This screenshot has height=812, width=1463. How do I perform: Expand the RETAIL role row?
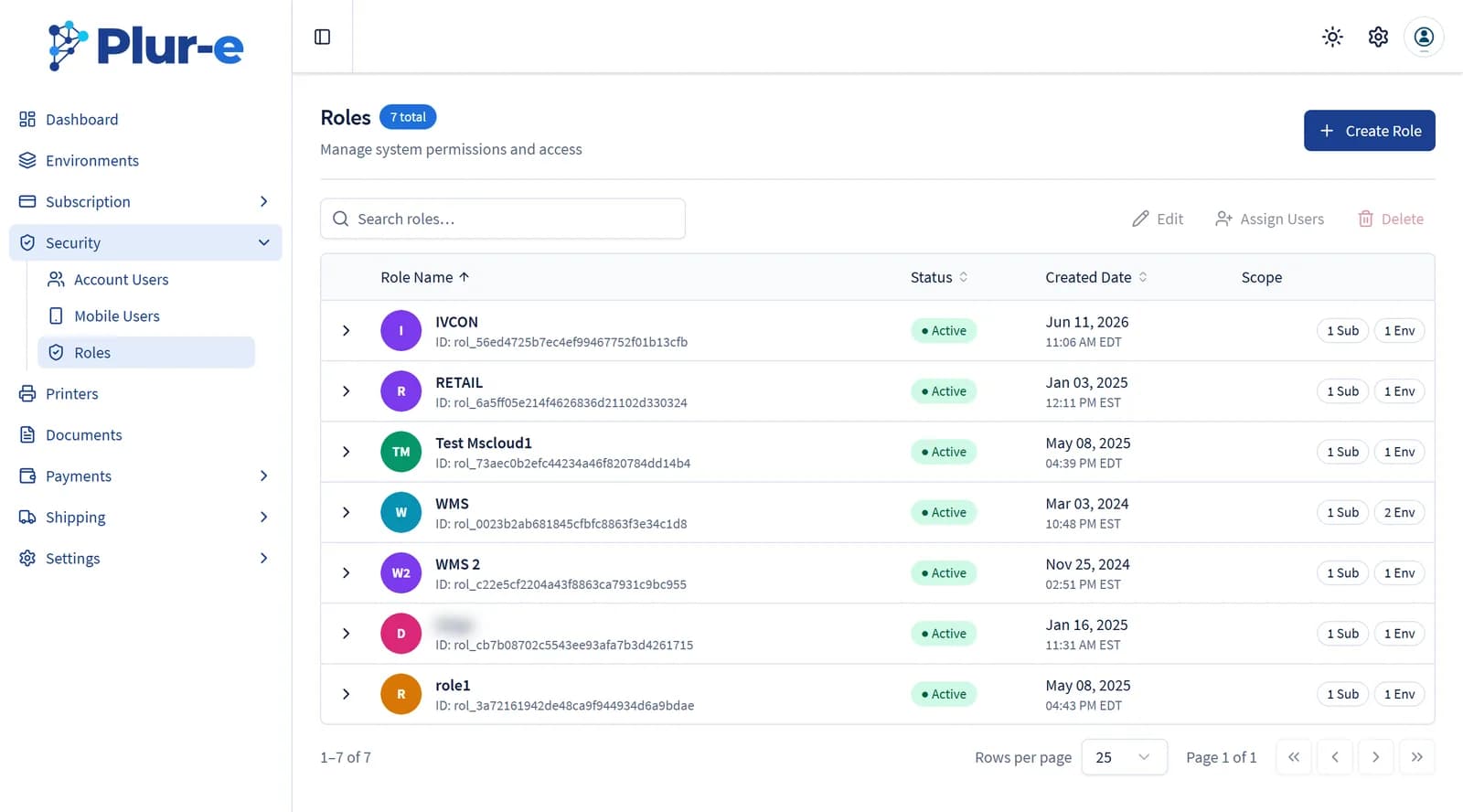346,390
